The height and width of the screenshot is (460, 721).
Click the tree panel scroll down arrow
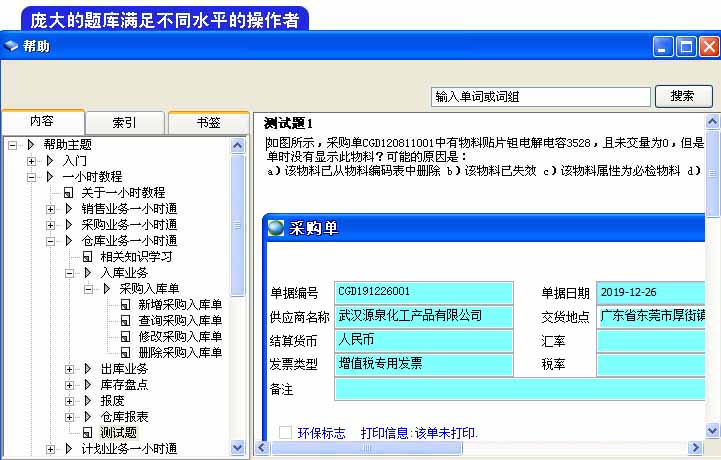tap(238, 448)
